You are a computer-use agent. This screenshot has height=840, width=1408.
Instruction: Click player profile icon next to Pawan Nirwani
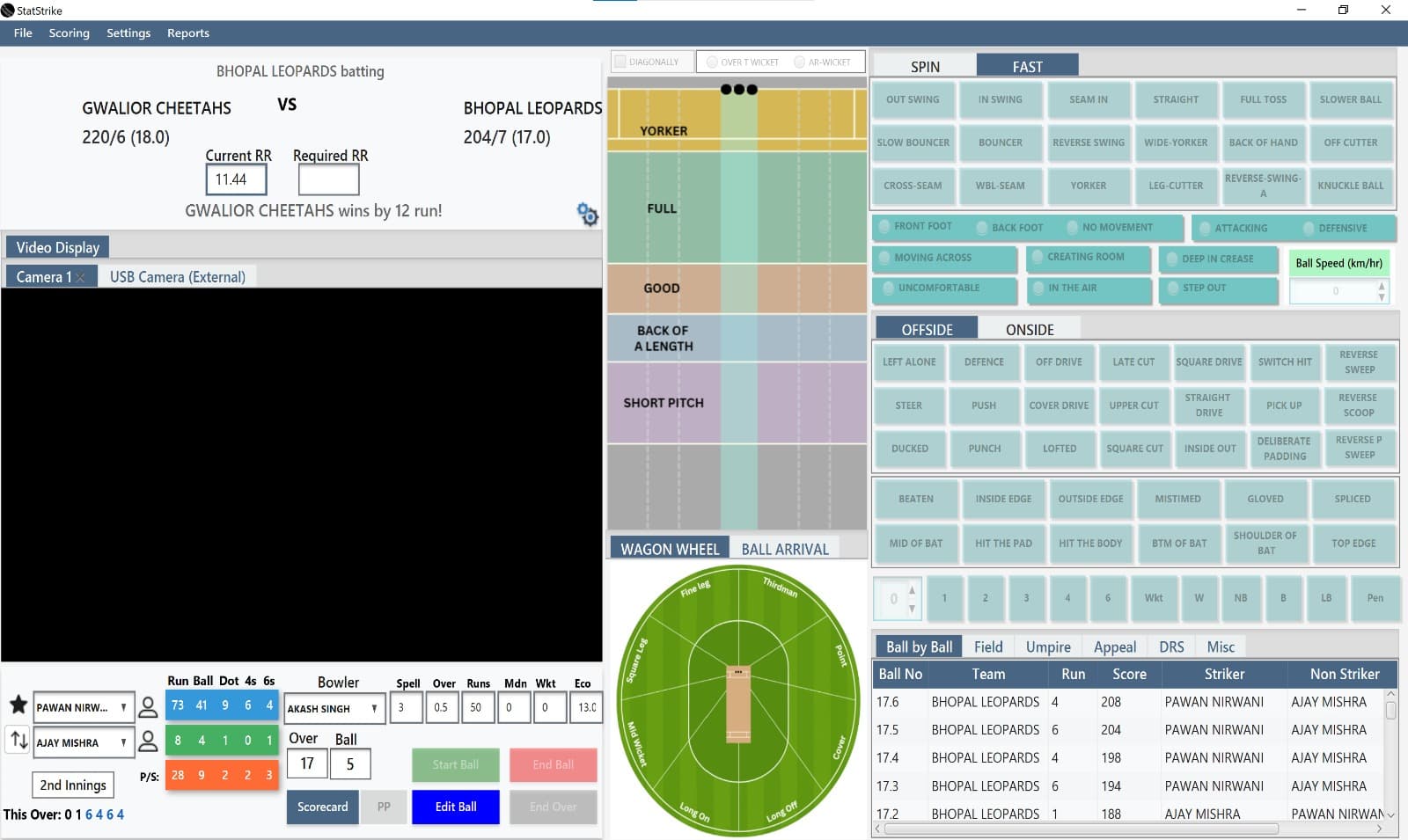click(149, 706)
